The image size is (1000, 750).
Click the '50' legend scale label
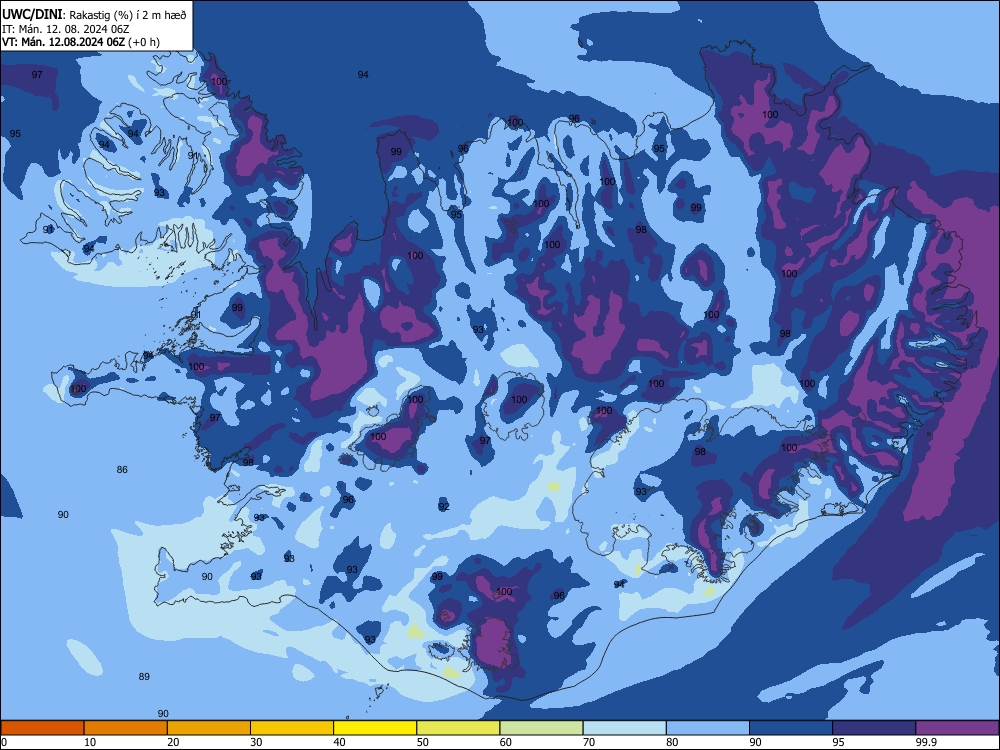pyautogui.click(x=423, y=742)
